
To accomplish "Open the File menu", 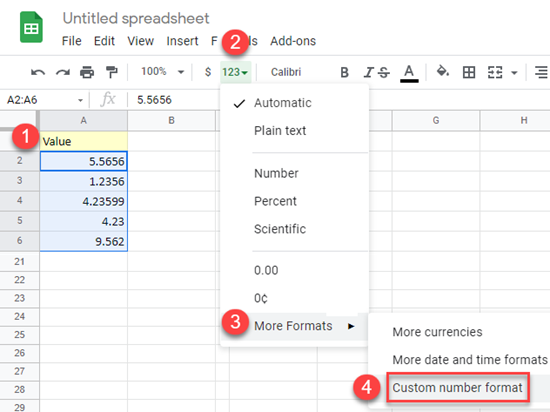I will click(x=72, y=41).
